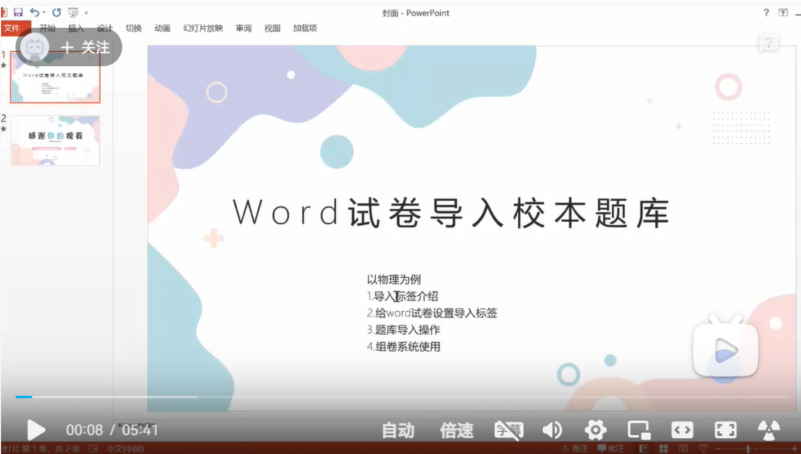Open the 加载项 ribbon tab

tap(305, 28)
